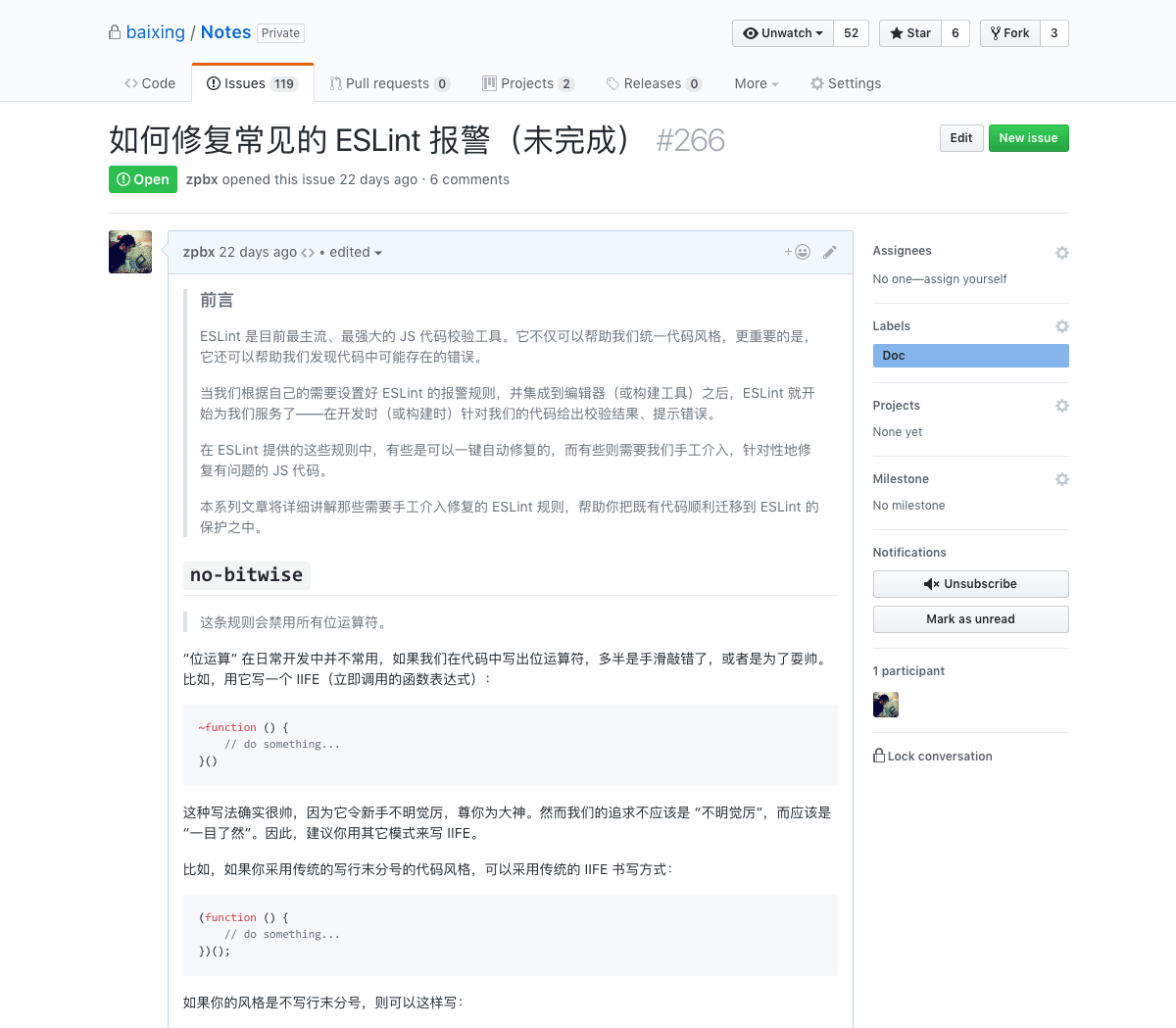Screen dimensions: 1176x1028
Task: Open the baixing owner link
Action: (156, 32)
